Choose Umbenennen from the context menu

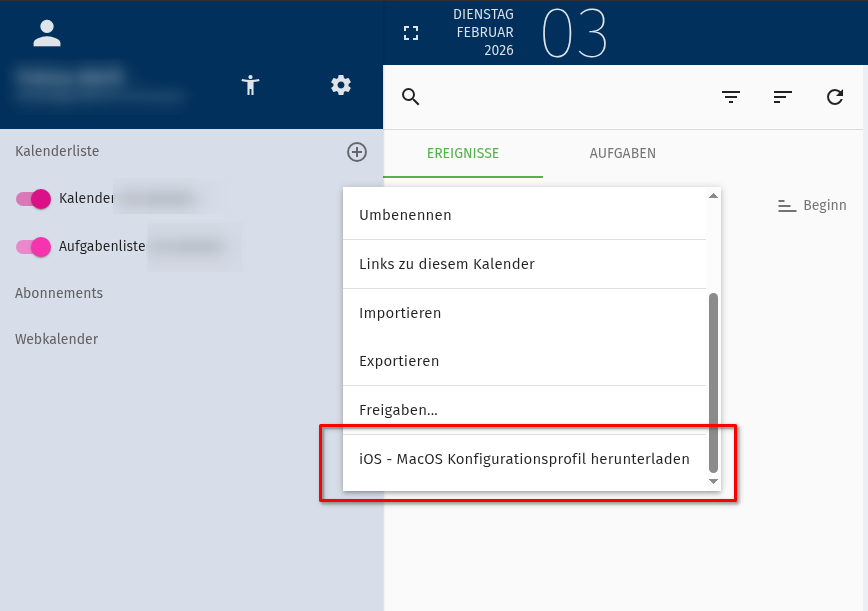(405, 215)
